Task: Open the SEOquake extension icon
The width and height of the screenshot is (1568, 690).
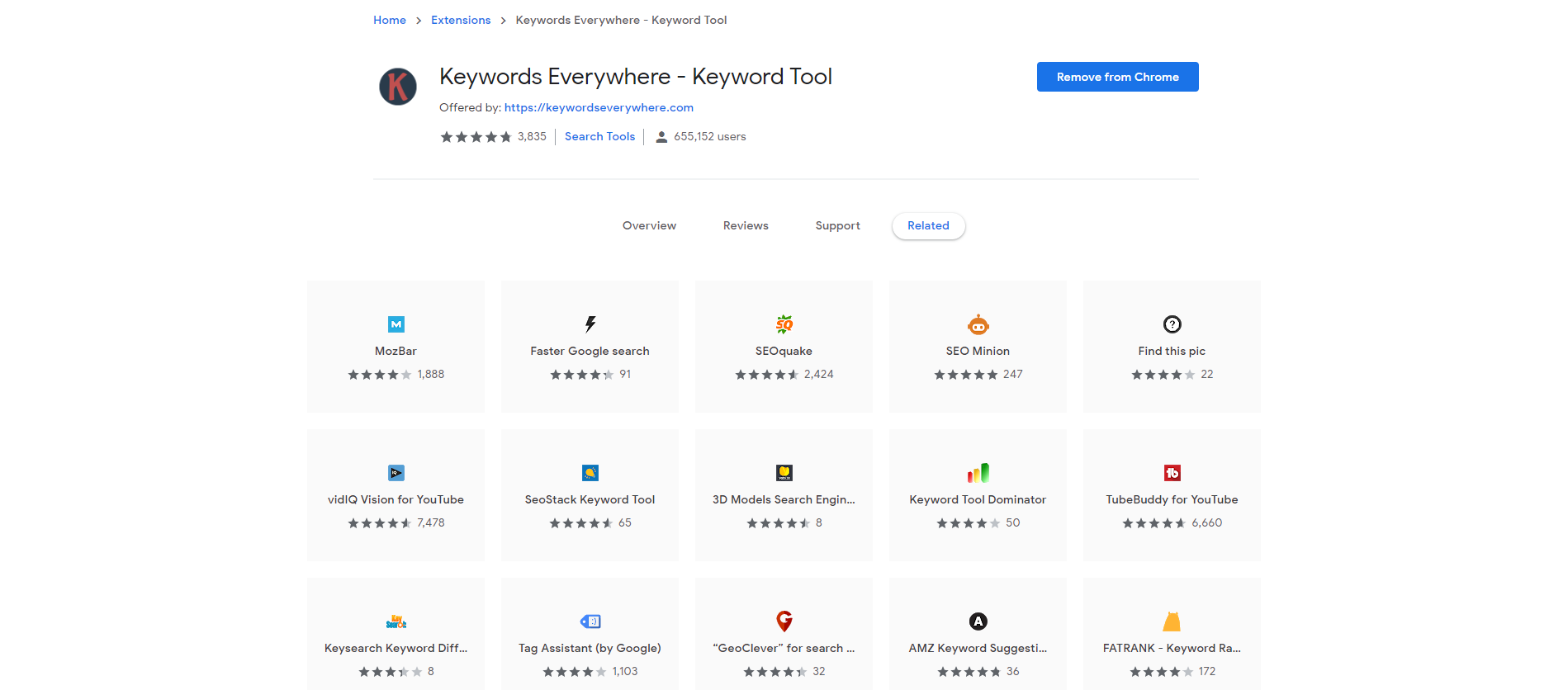Action: pos(784,324)
